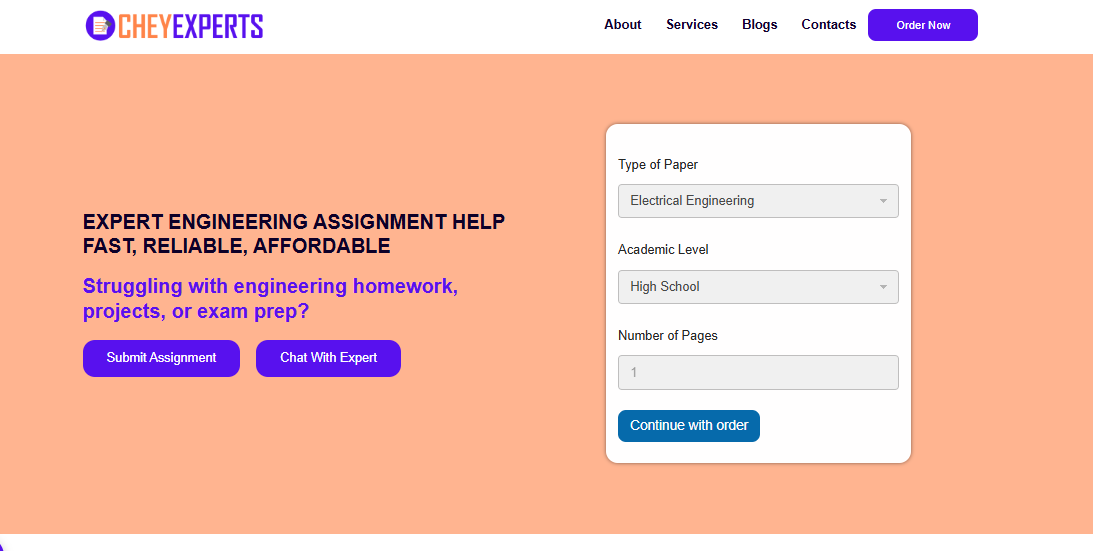Screen dimensions: 1093x551
Task: Focus the Number of Pages input field
Action: [x=757, y=373]
